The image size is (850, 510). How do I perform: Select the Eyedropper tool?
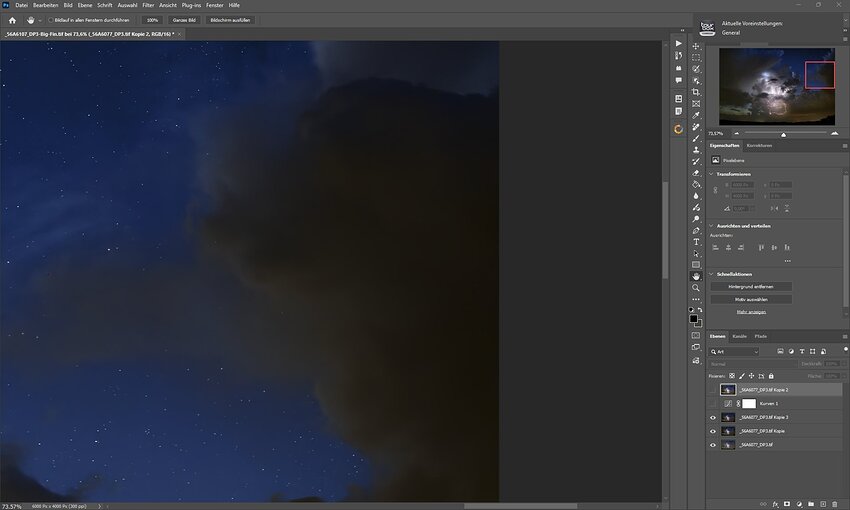(x=696, y=115)
